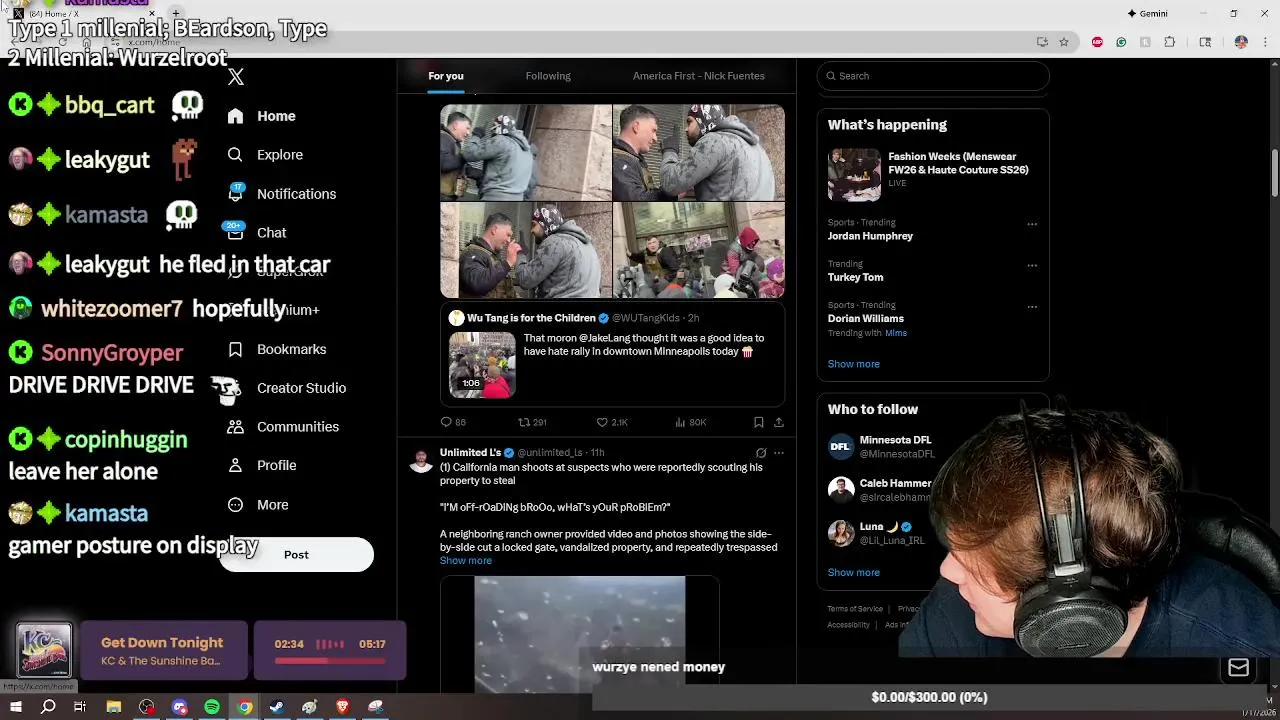Switch to the For you tab
This screenshot has width=1280, height=720.
point(446,76)
